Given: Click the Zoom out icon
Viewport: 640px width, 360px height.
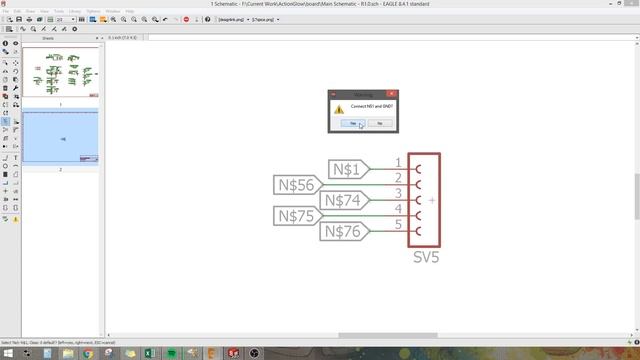Looking at the screenshot, I should click(134, 20).
